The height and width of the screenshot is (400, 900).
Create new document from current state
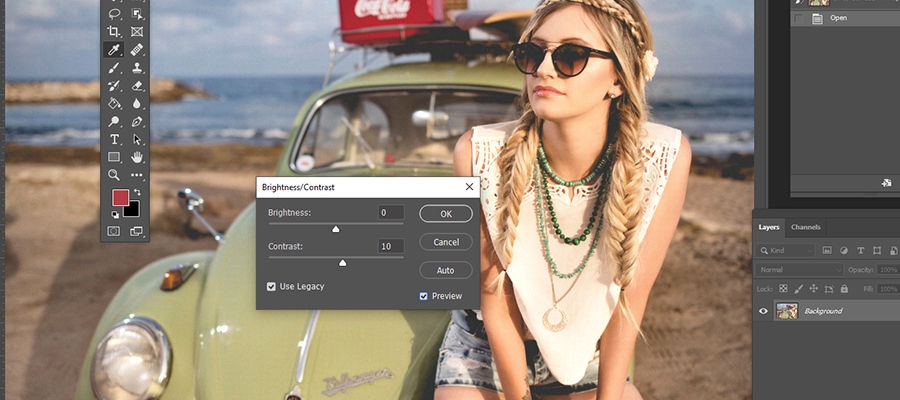tap(887, 184)
